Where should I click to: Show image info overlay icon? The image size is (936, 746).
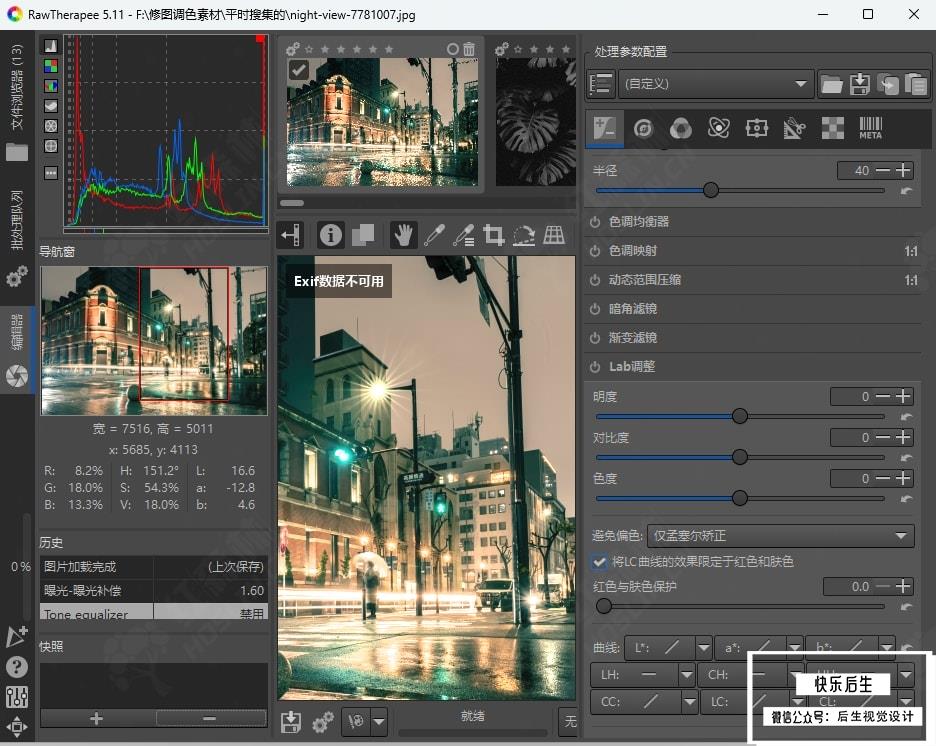[x=331, y=235]
